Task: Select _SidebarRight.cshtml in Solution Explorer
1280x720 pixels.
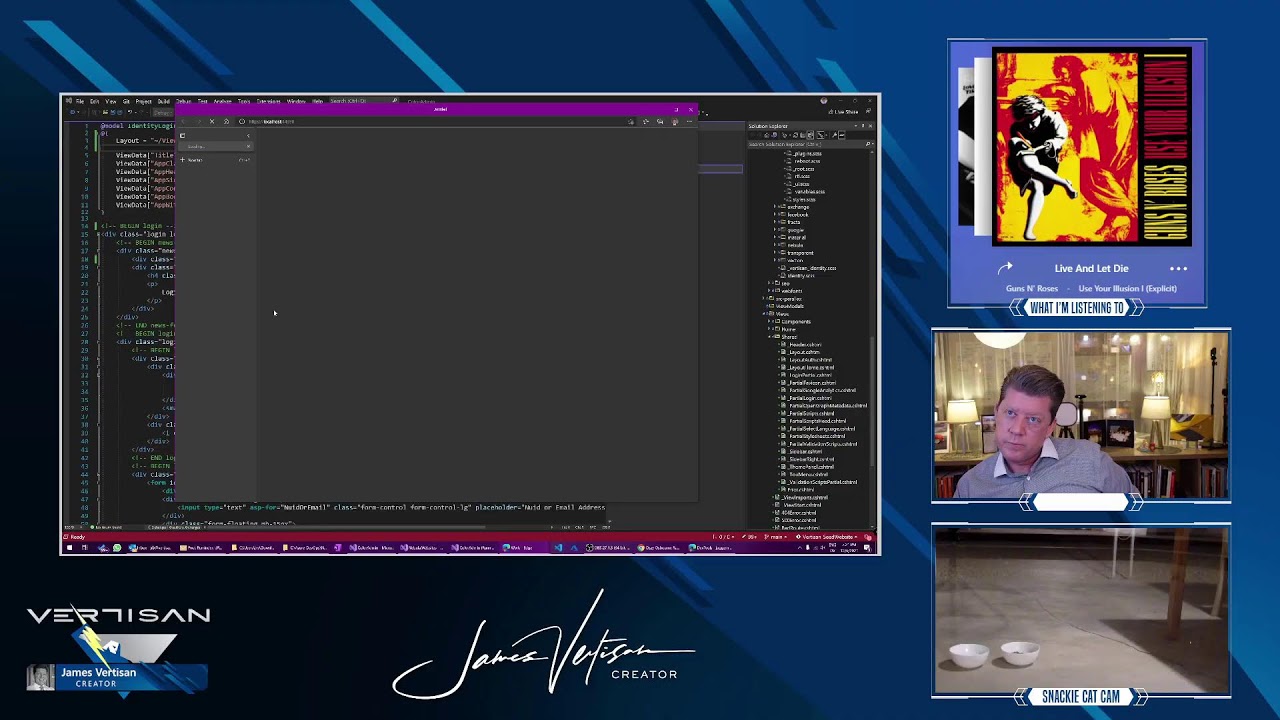Action: click(x=810, y=459)
